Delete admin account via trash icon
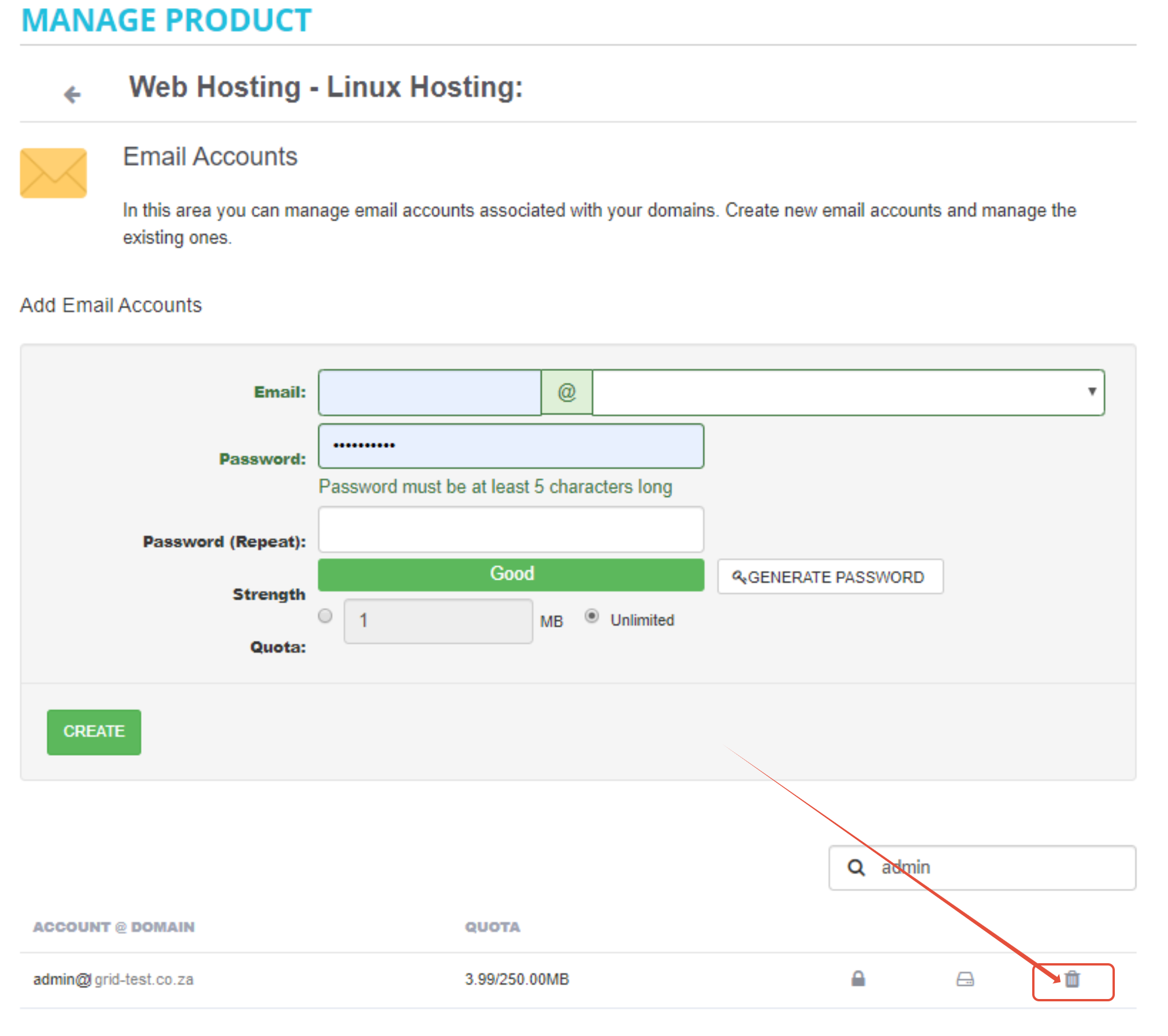 [x=1072, y=979]
